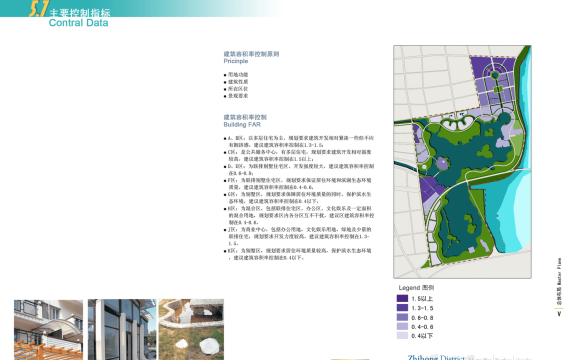570x360 pixels.
Task: Click the Contral Data title
Action: [x=79, y=23]
